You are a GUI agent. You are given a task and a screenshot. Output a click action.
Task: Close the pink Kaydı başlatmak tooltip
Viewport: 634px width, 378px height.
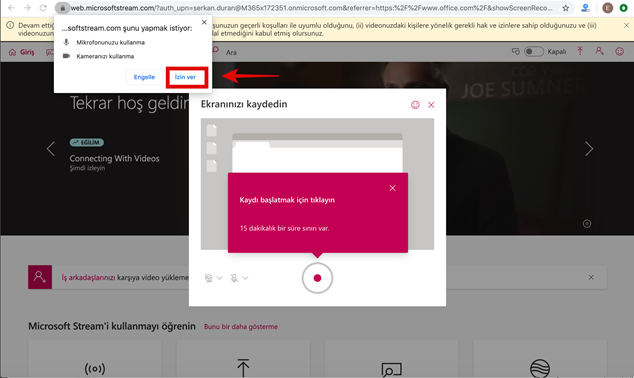(392, 188)
